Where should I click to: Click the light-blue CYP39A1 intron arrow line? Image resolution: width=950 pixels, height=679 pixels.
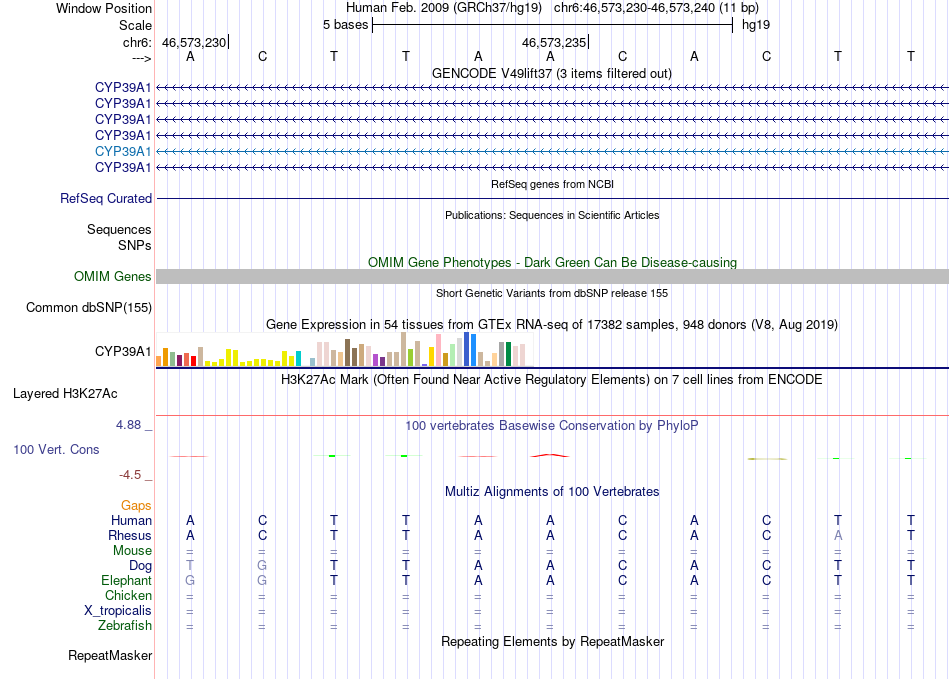click(x=552, y=151)
